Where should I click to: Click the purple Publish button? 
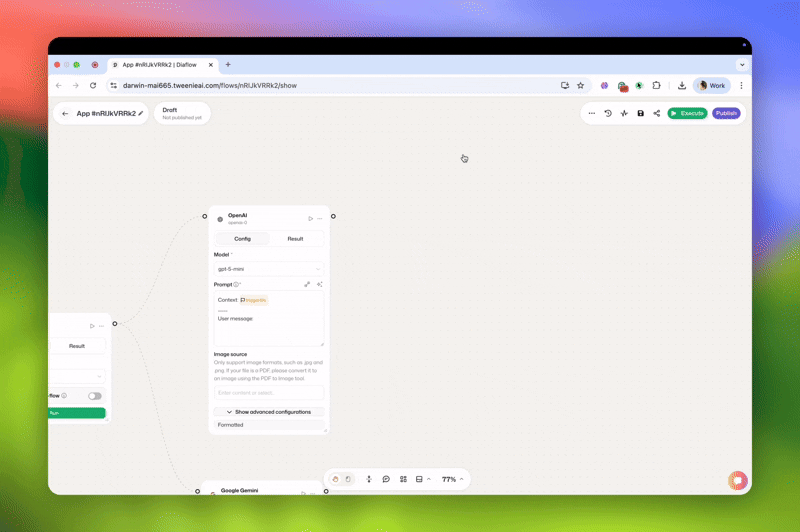(726, 113)
